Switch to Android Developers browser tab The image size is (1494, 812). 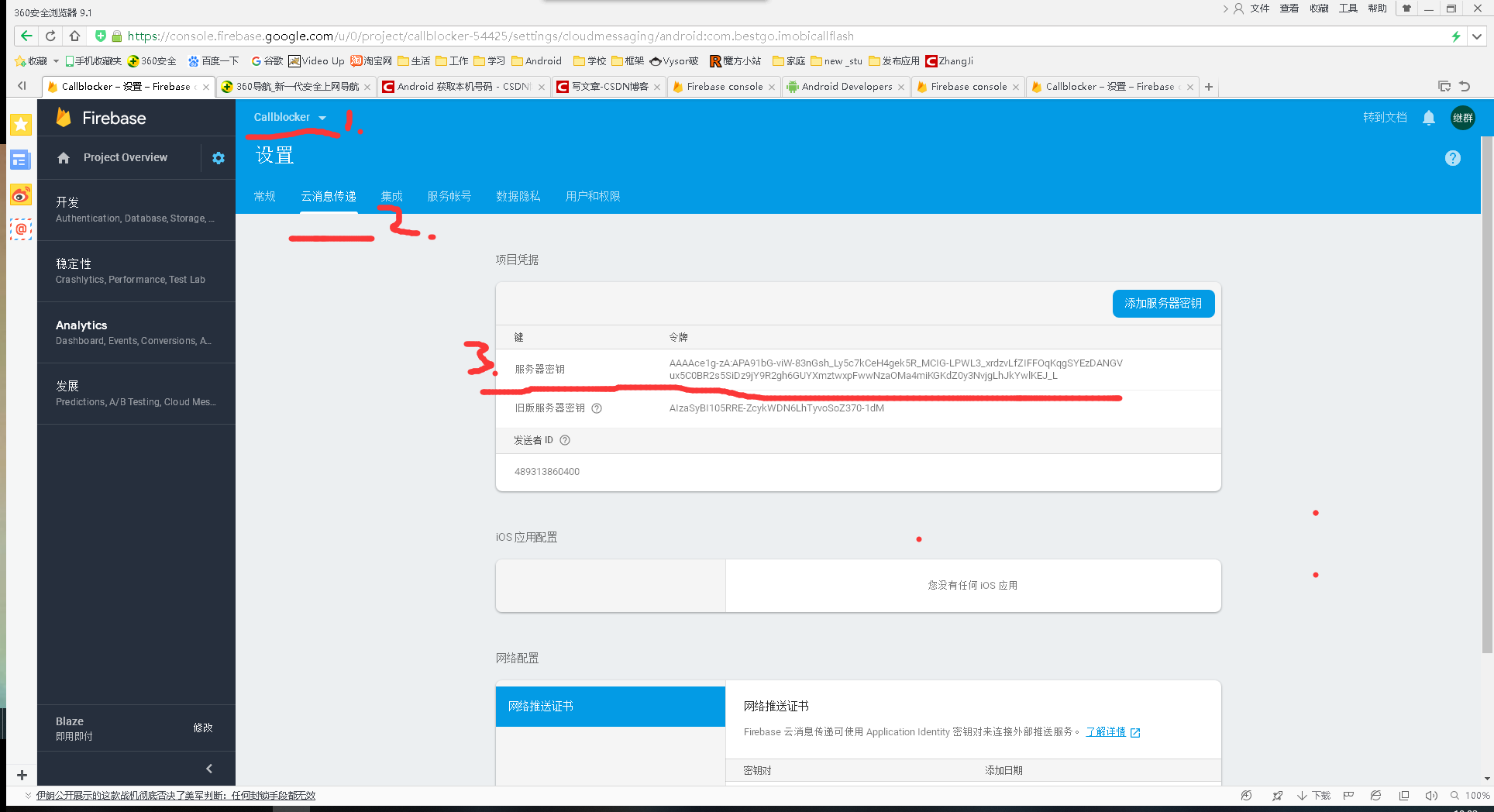point(846,87)
